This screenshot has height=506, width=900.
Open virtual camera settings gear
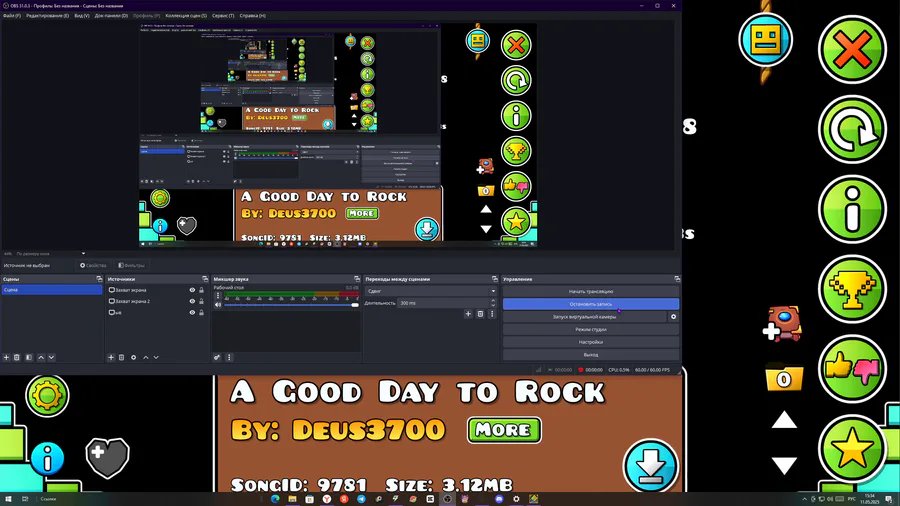tap(673, 317)
